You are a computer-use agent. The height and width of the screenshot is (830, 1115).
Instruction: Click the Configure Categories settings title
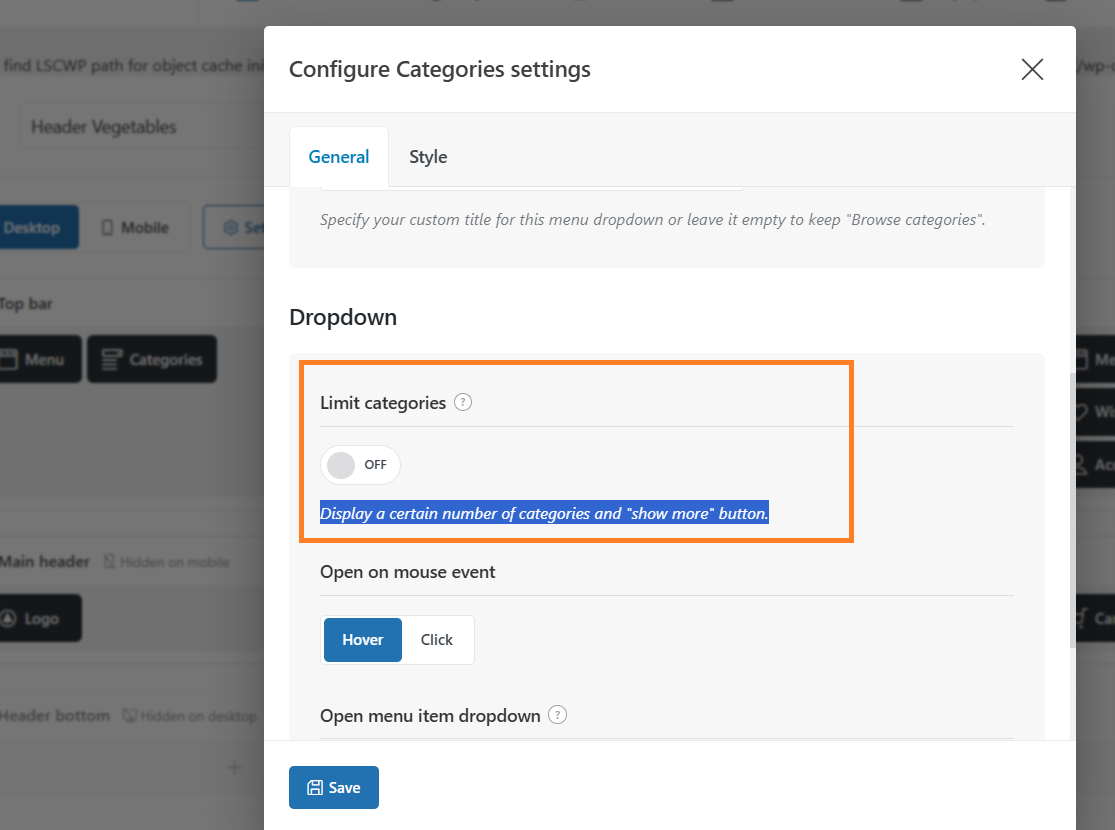click(439, 69)
